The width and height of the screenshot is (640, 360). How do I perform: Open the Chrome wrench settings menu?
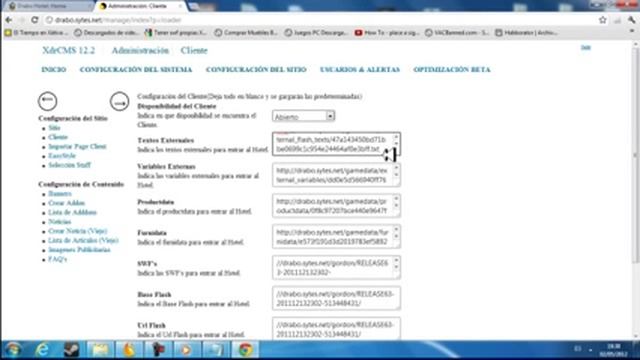click(632, 20)
